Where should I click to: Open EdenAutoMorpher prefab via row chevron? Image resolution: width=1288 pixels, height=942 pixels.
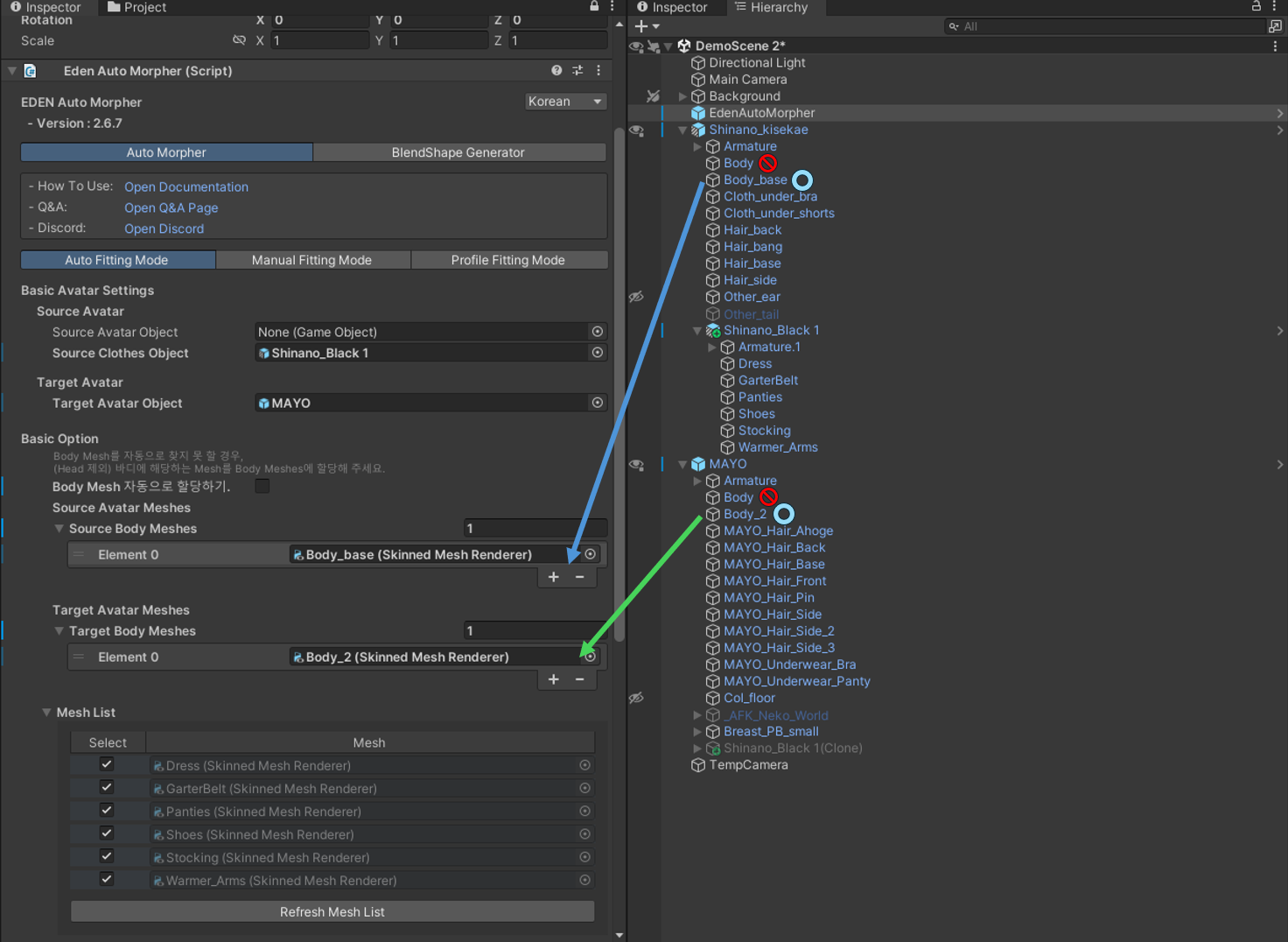click(x=1280, y=113)
